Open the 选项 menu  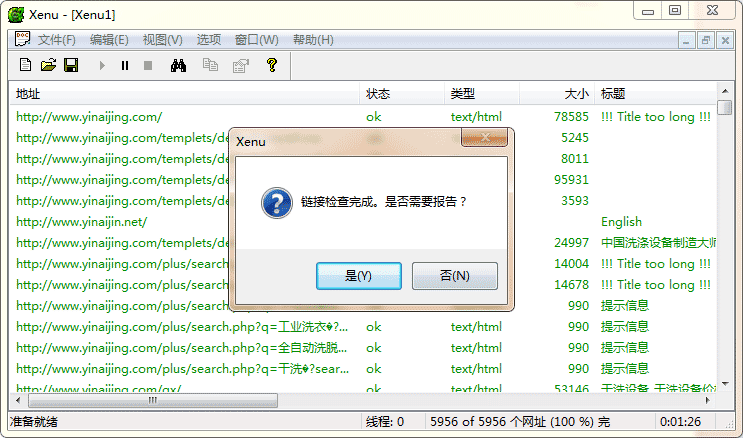pyautogui.click(x=209, y=40)
